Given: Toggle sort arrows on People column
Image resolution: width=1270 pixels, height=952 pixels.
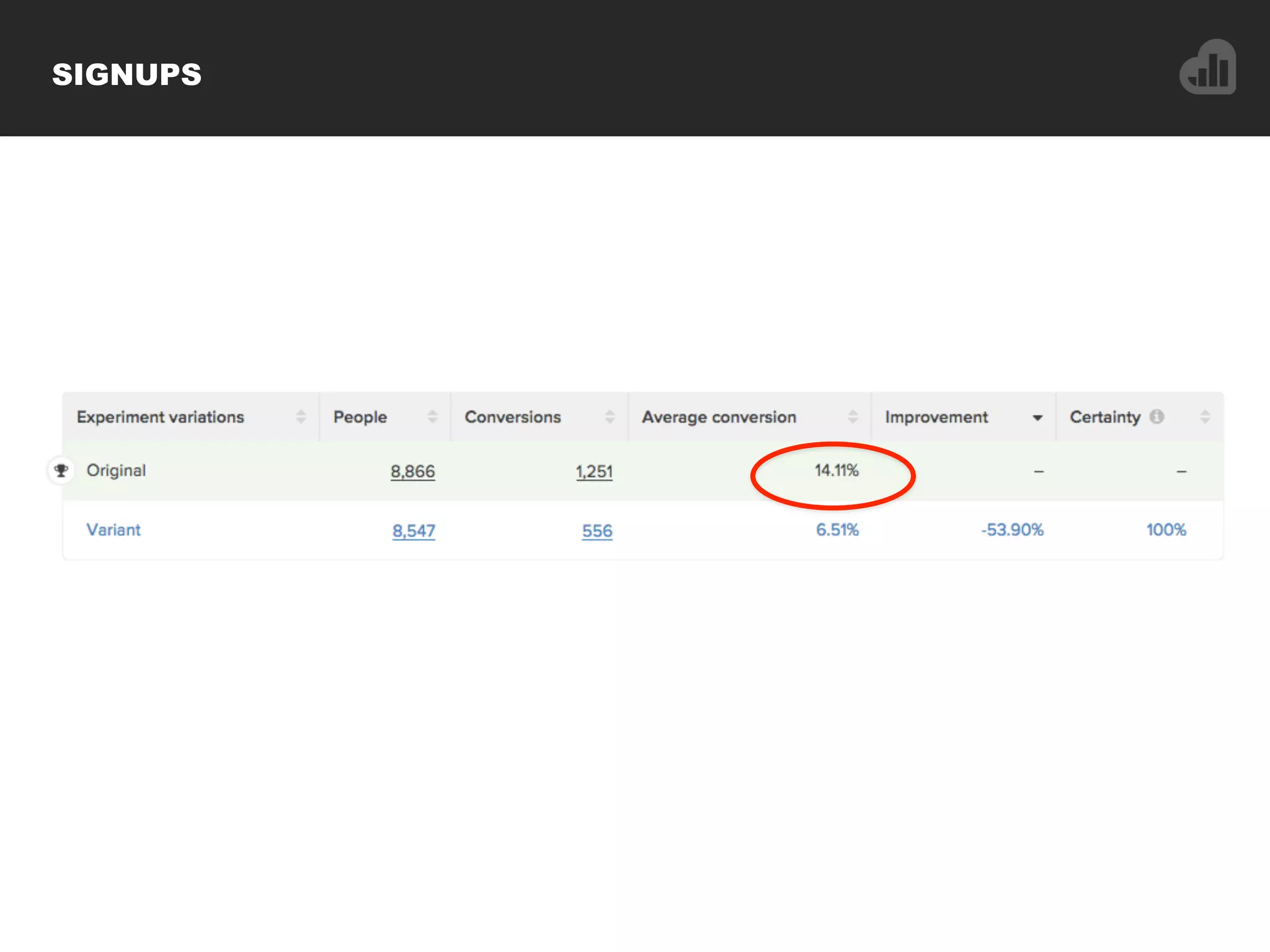Looking at the screenshot, I should [x=432, y=416].
